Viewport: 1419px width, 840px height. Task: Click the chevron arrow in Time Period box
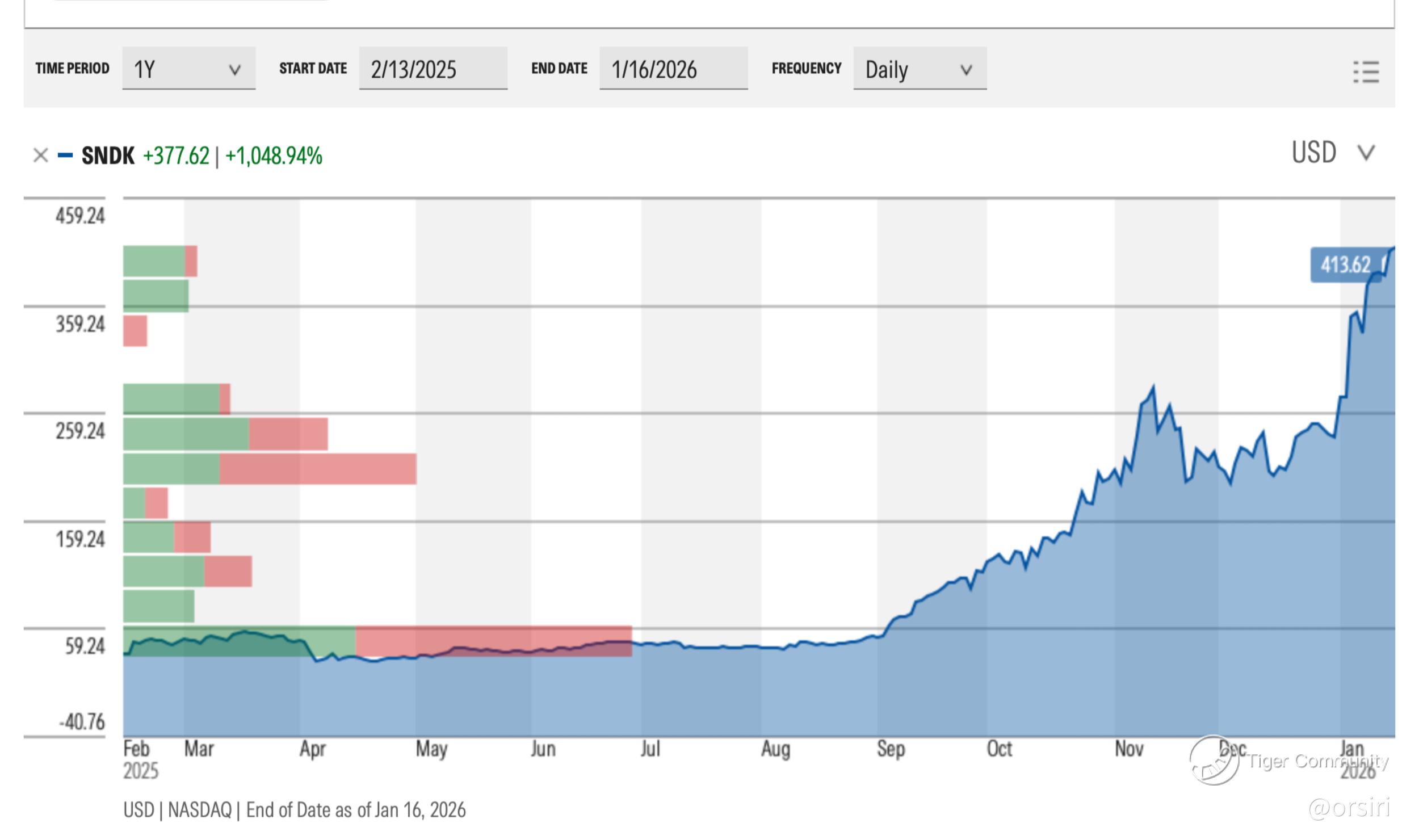234,70
